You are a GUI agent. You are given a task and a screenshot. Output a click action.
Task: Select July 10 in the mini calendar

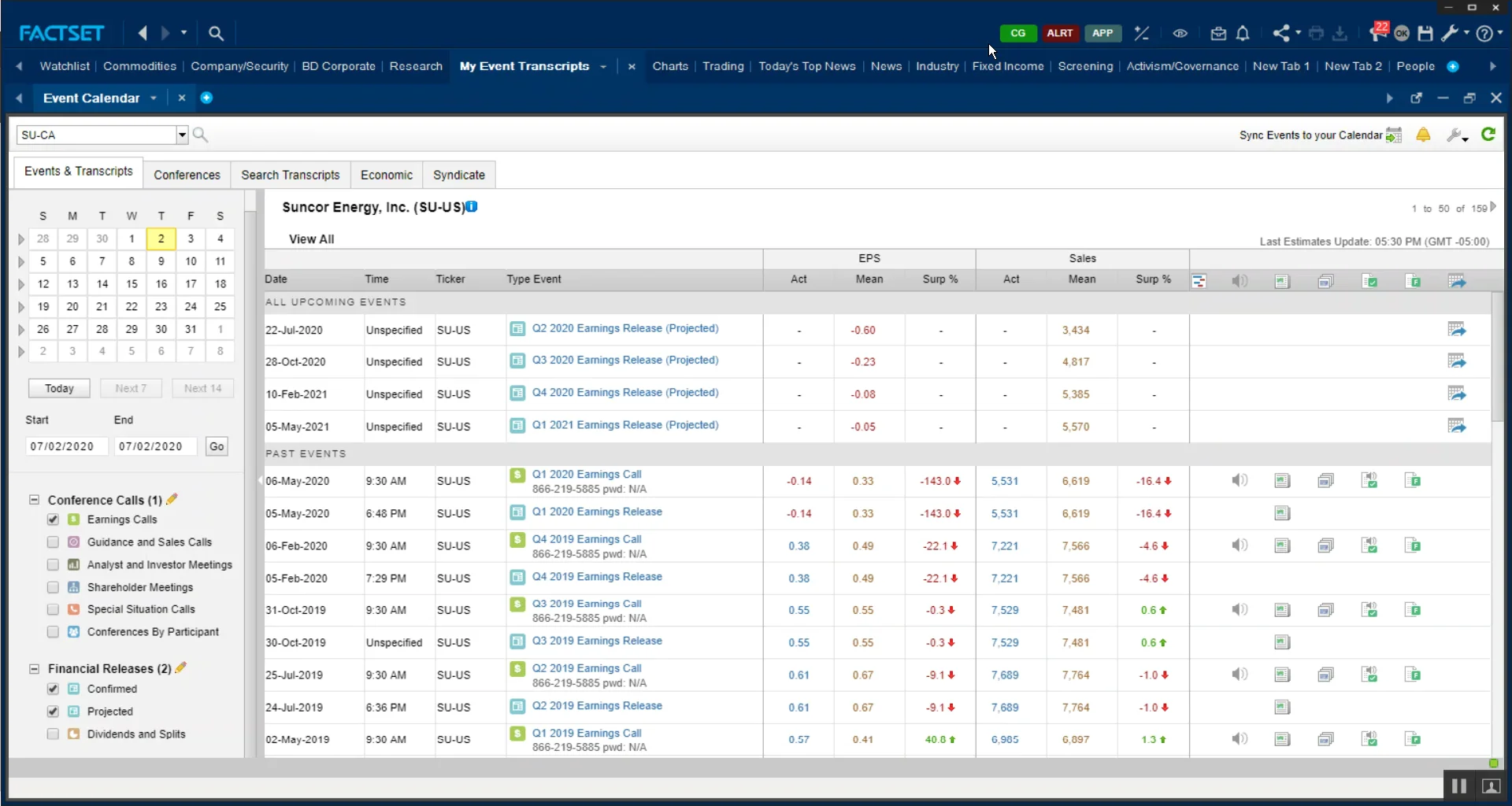[191, 261]
